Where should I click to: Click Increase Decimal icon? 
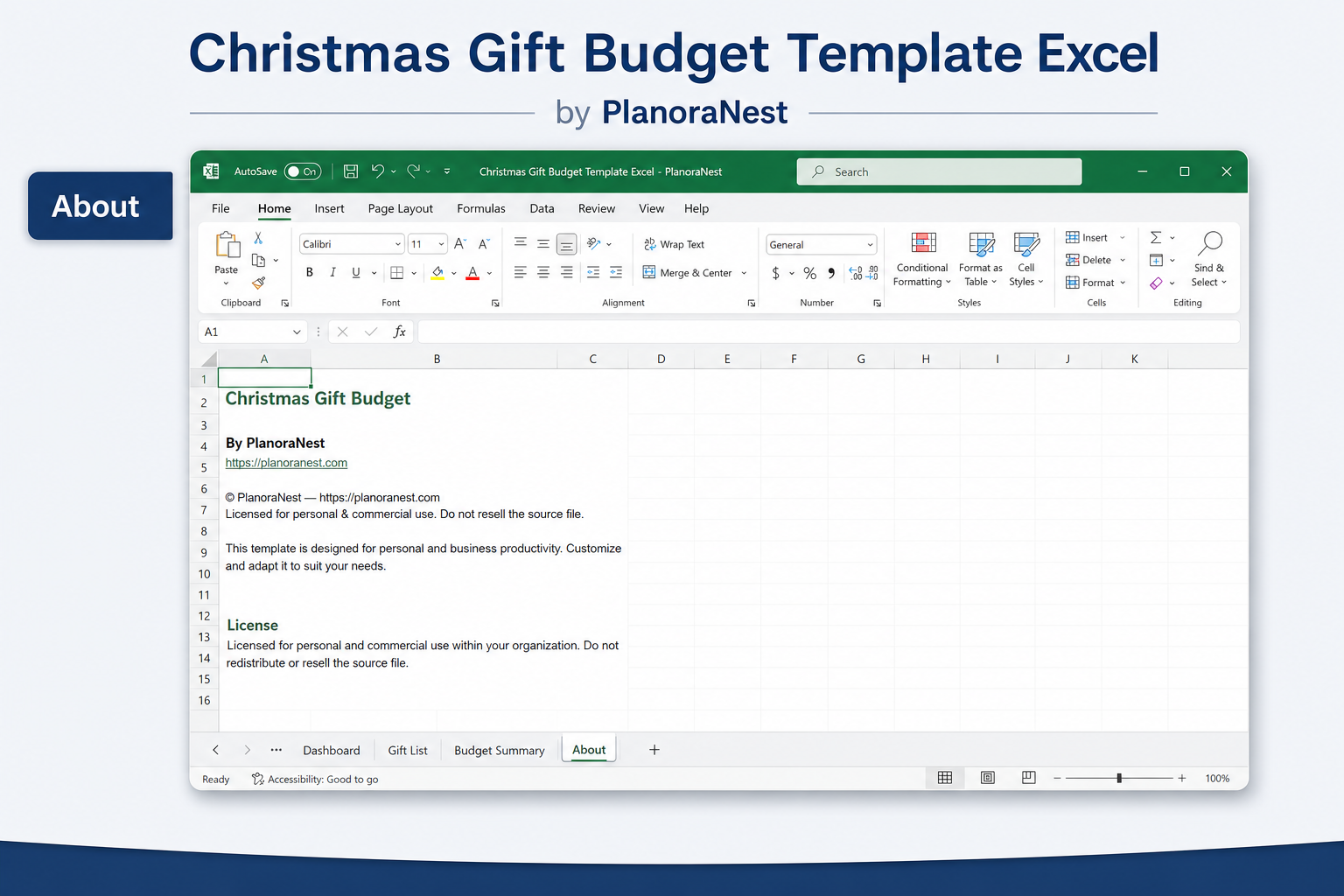click(856, 273)
